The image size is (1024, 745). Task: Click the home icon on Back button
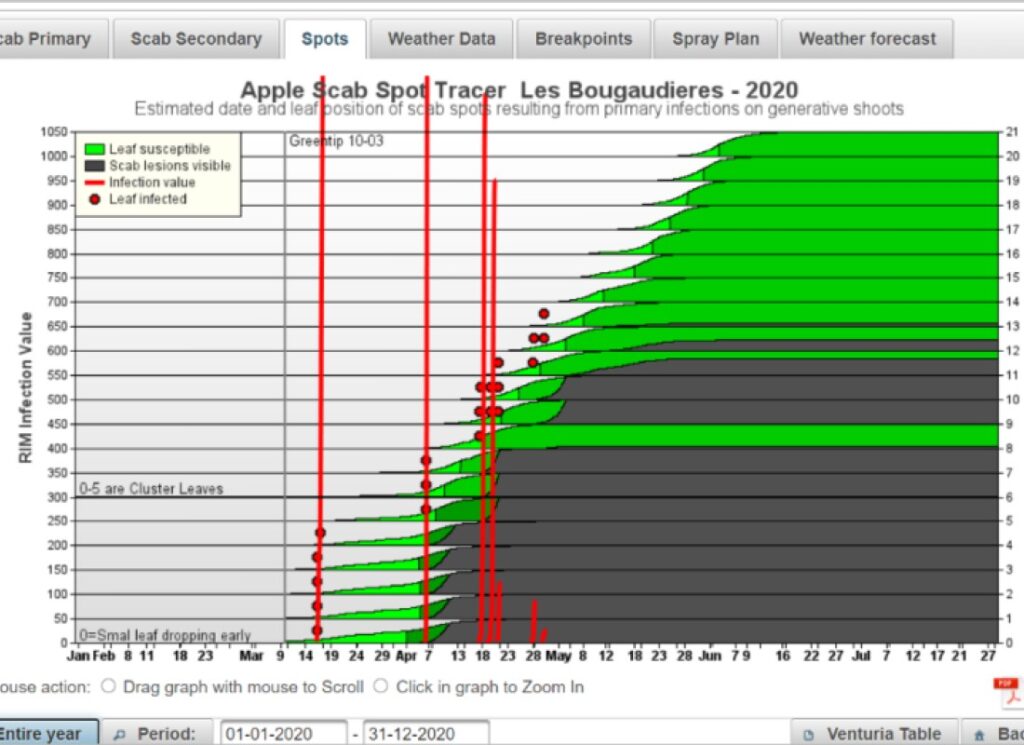(x=979, y=735)
